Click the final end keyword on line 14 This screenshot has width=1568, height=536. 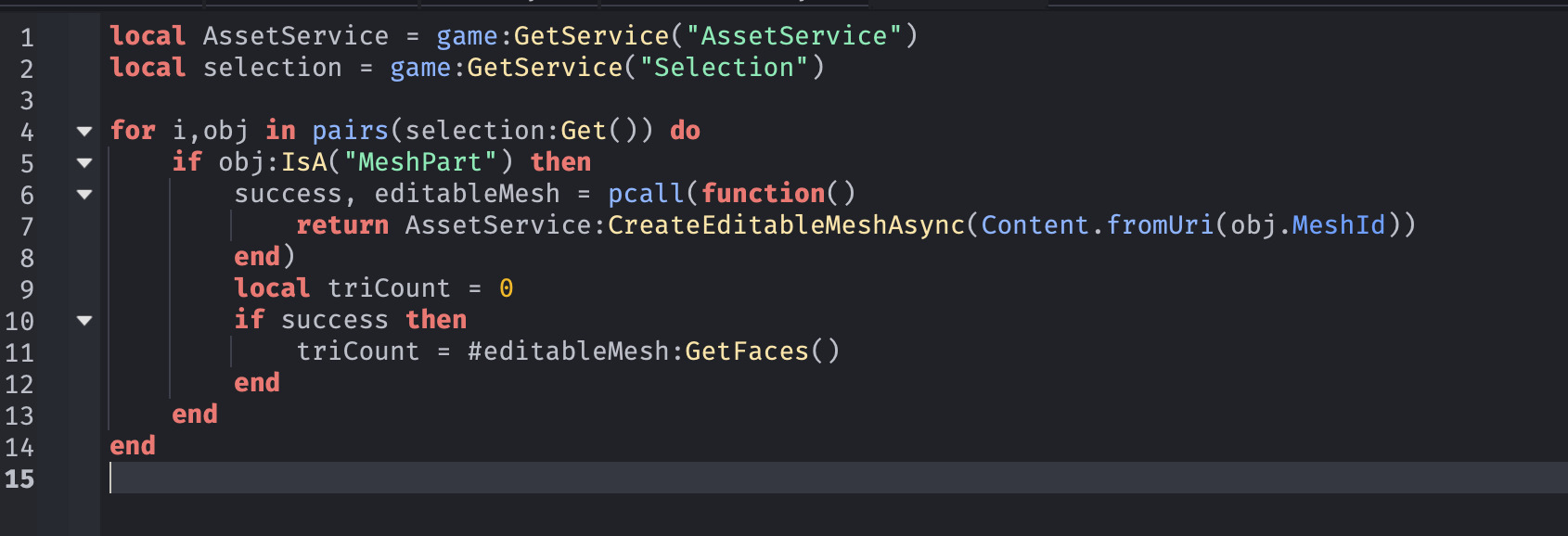click(133, 445)
